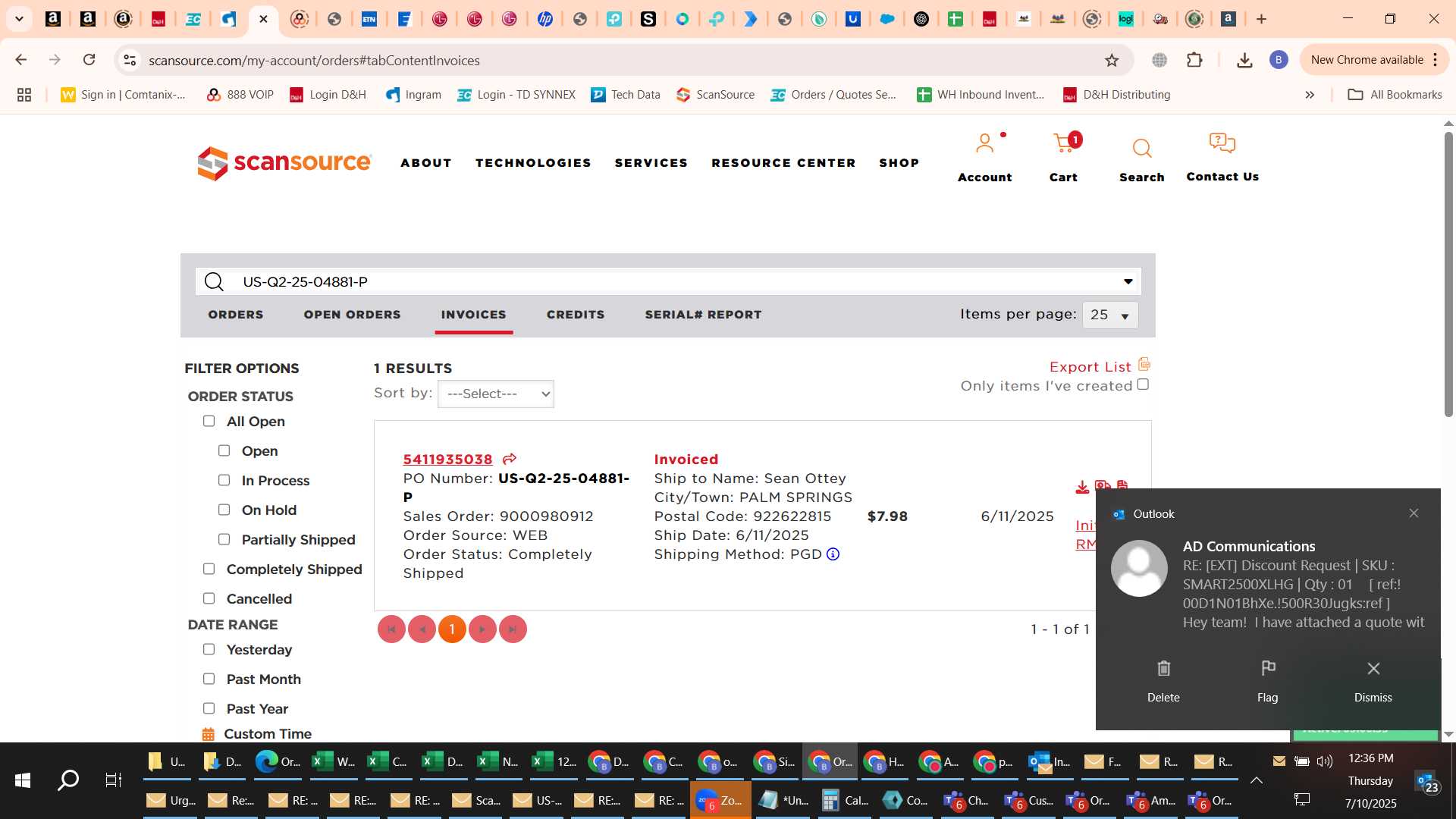Image resolution: width=1456 pixels, height=819 pixels.
Task: Open the Sort by select dropdown
Action: tap(496, 394)
